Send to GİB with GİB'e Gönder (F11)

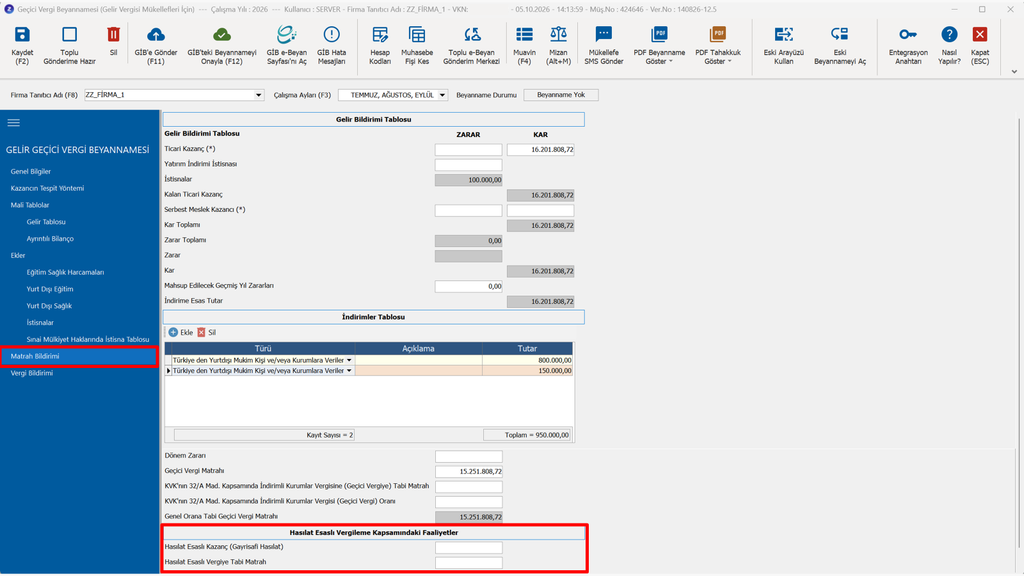(156, 45)
